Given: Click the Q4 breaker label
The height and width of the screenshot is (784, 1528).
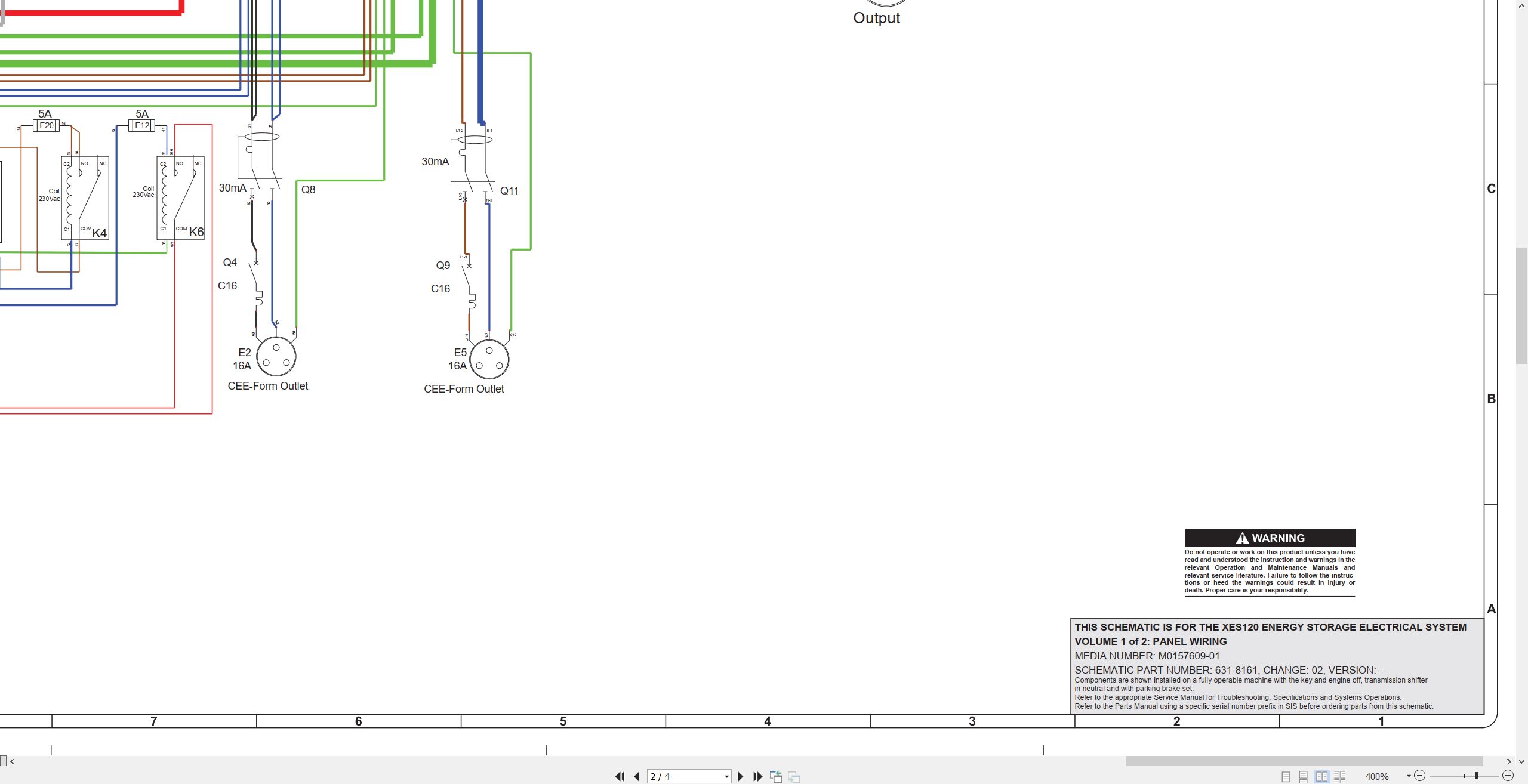Looking at the screenshot, I should tap(230, 263).
